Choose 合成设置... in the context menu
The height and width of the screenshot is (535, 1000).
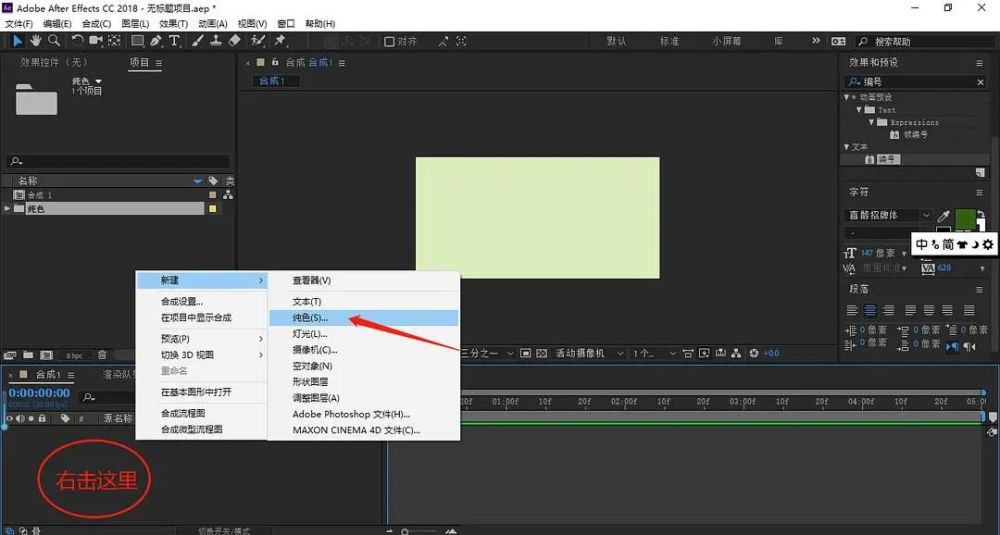coord(202,302)
